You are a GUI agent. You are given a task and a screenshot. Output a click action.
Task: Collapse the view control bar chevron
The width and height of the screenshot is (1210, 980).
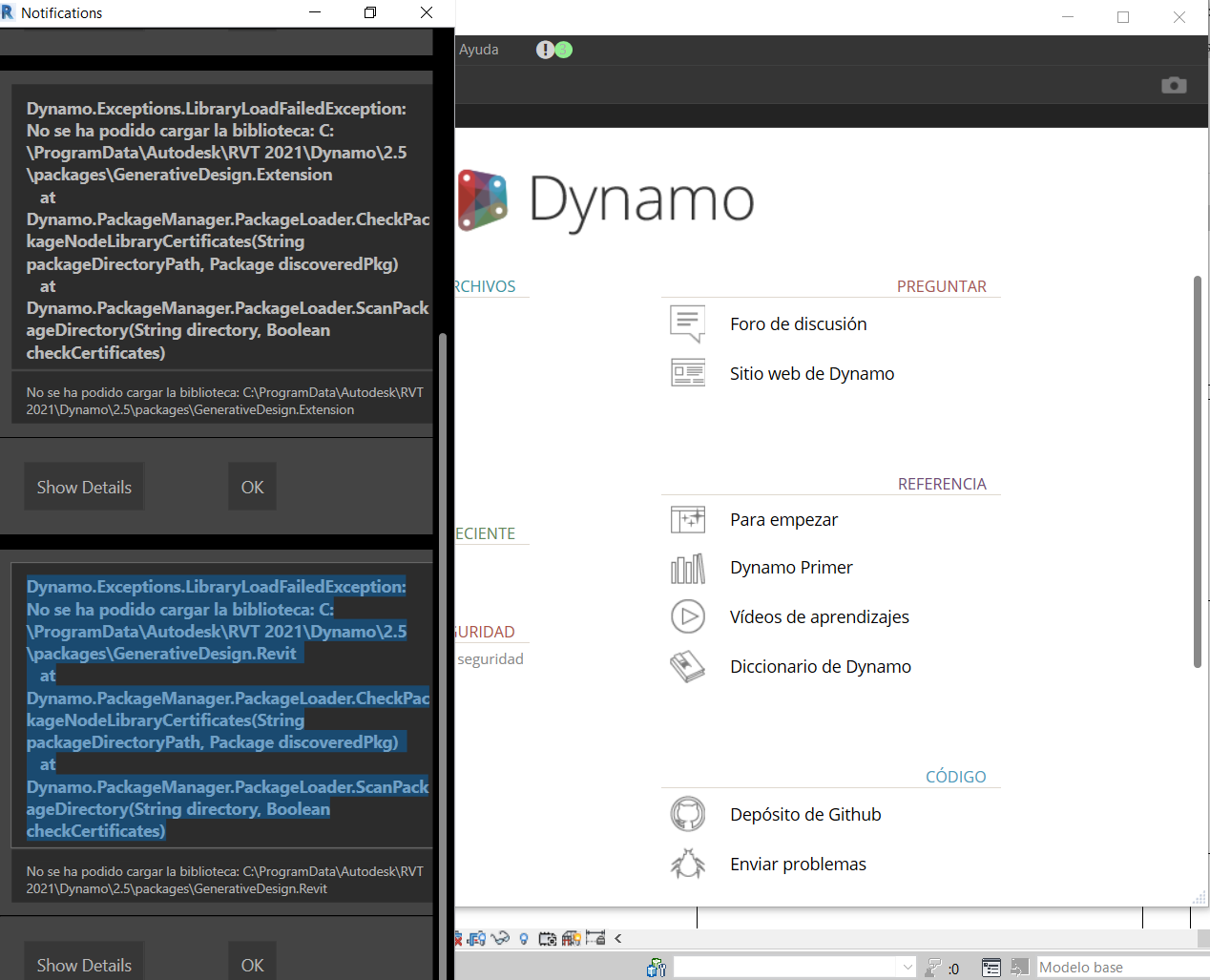coord(618,938)
